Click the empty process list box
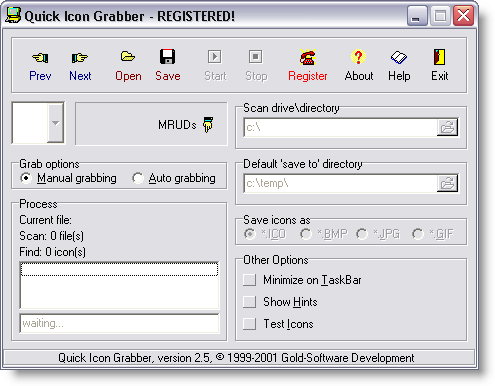 tap(119, 285)
